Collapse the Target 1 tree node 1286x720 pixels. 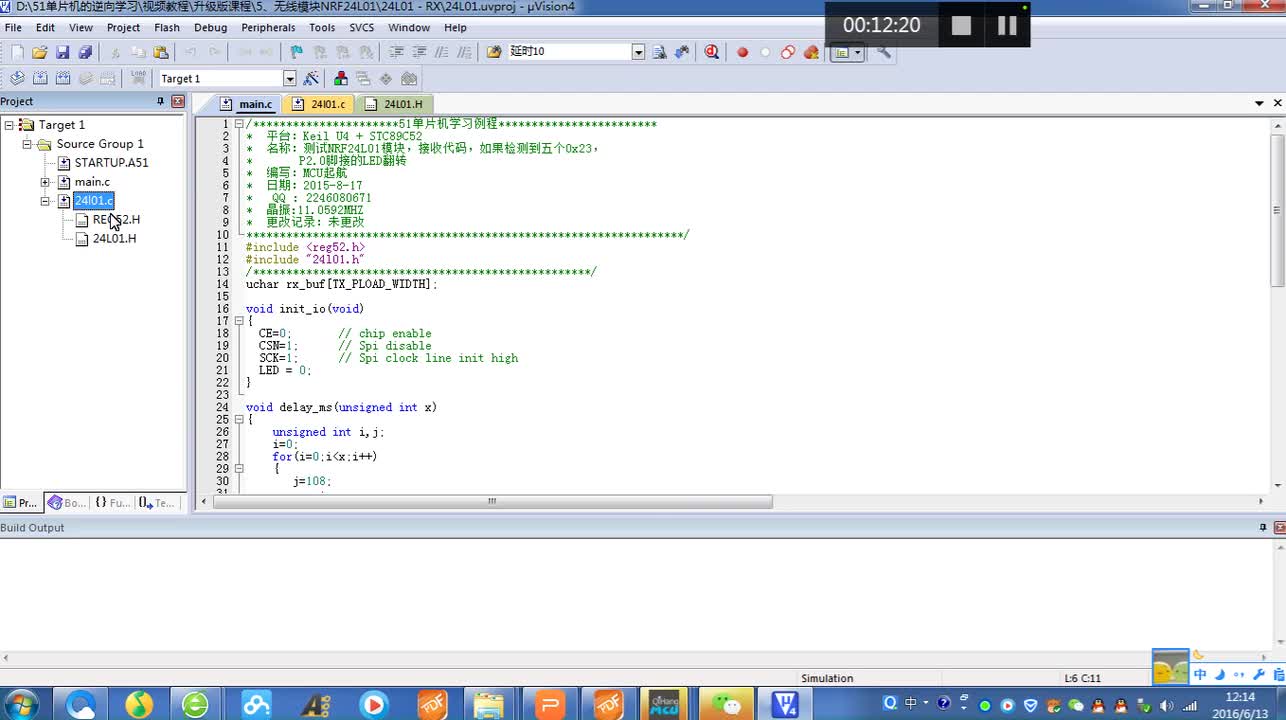pos(9,125)
